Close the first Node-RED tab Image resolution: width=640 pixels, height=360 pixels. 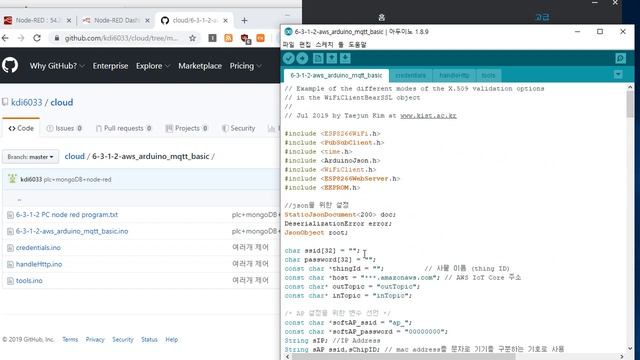coord(69,20)
